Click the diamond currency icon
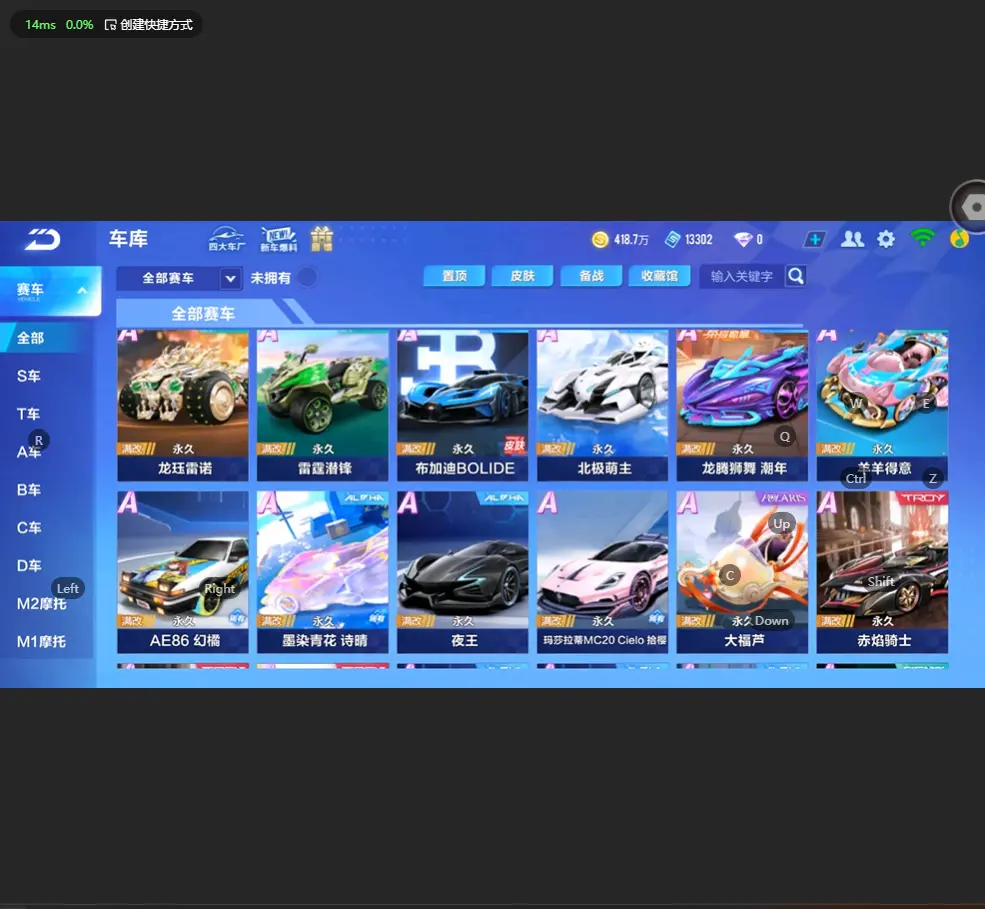 click(743, 239)
